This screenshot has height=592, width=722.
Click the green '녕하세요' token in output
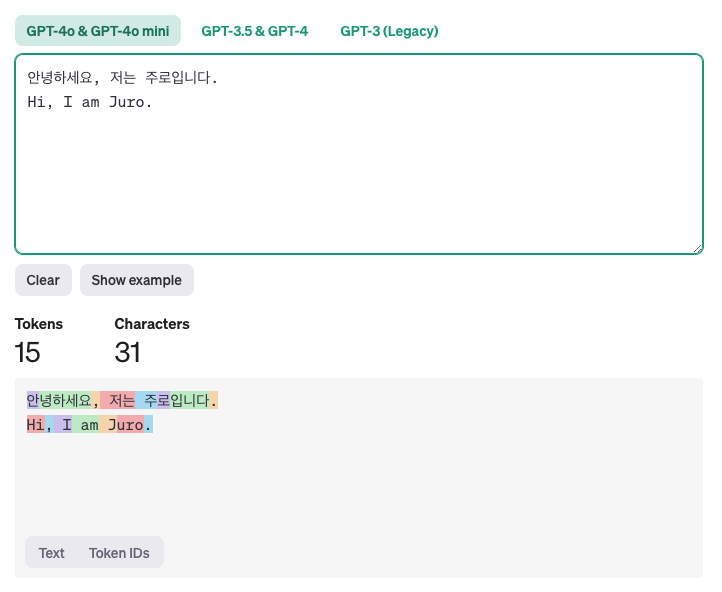(x=65, y=400)
